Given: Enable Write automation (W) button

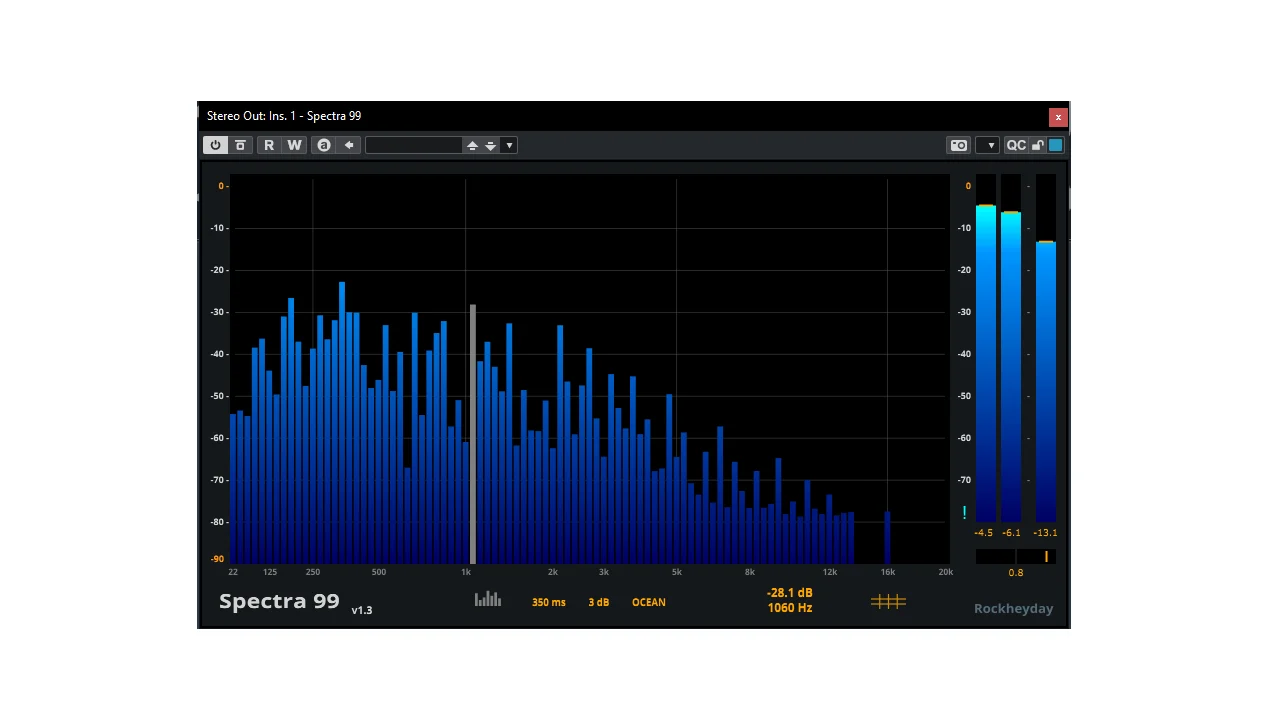Looking at the screenshot, I should click(294, 145).
